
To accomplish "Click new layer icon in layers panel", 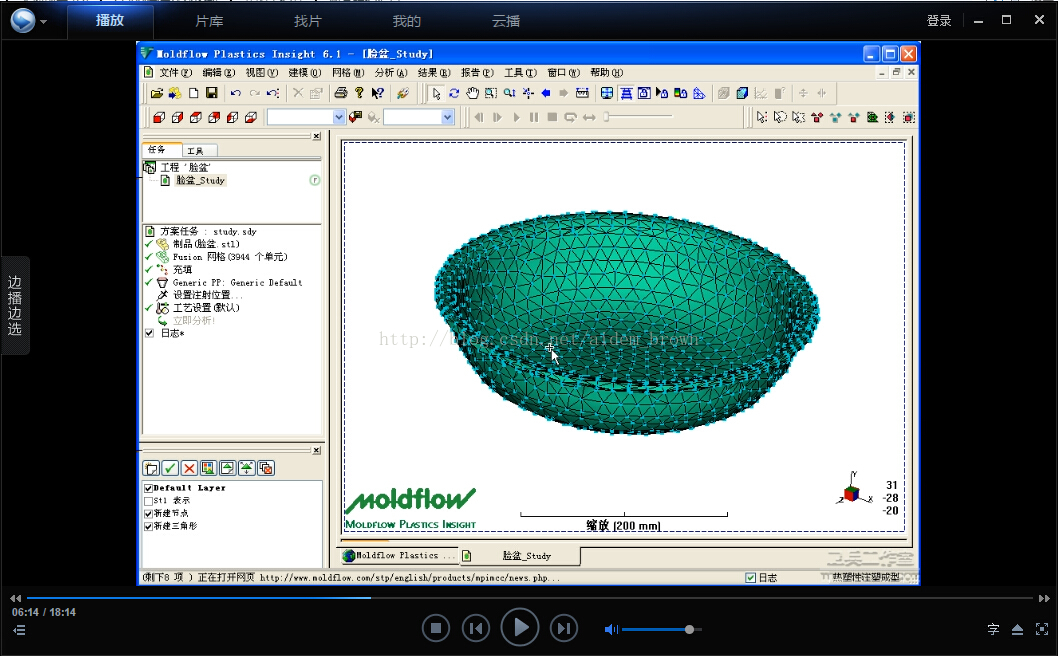I will point(151,468).
